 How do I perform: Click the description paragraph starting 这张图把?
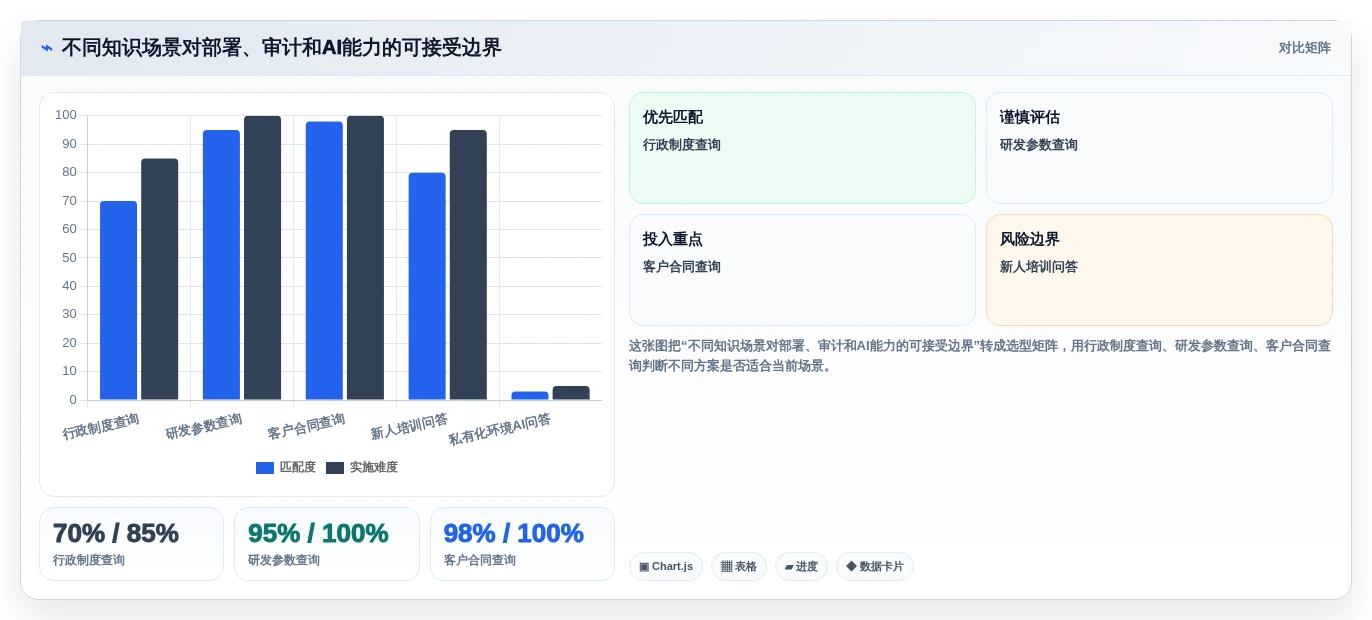[x=980, y=355]
